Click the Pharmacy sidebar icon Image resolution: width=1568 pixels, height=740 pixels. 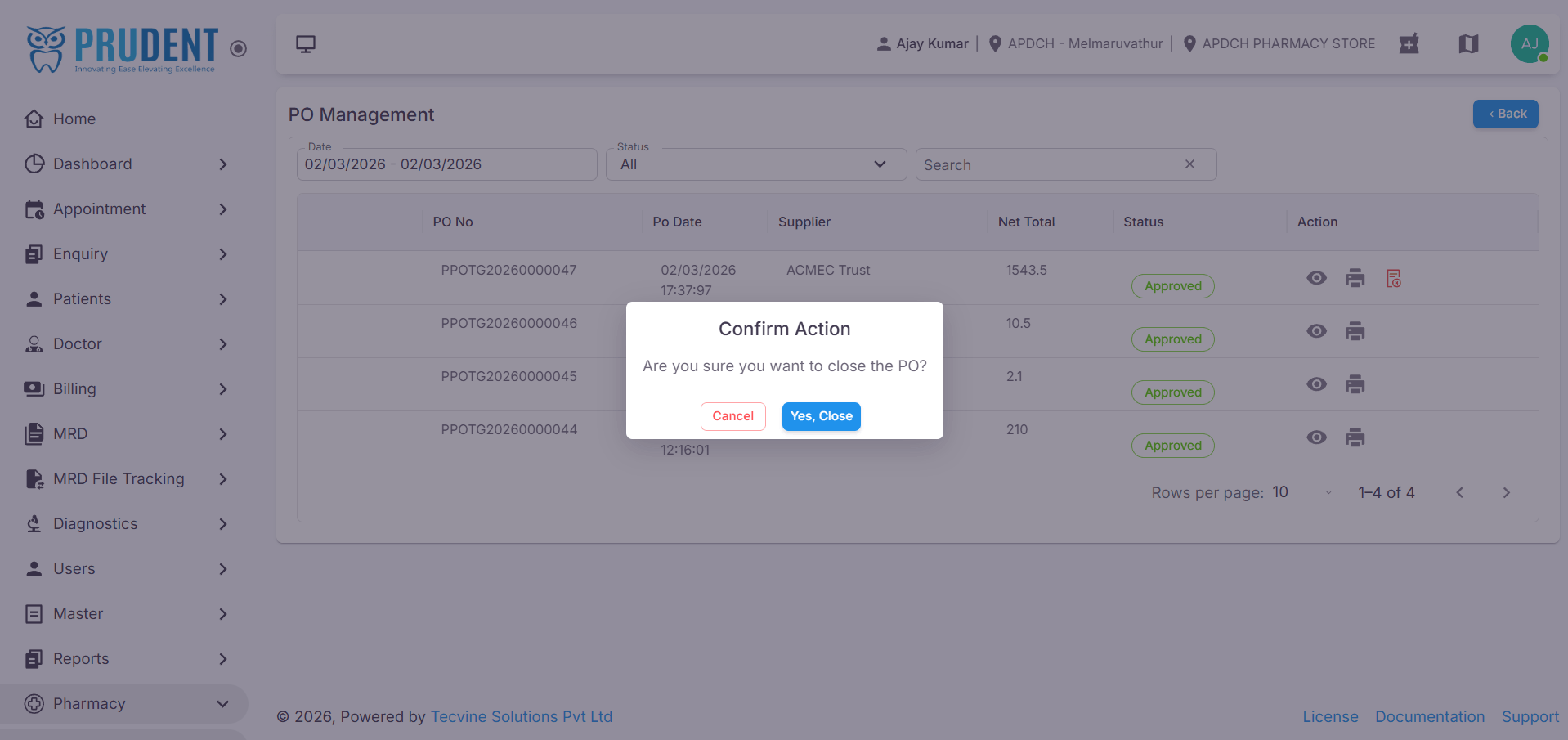[x=34, y=704]
